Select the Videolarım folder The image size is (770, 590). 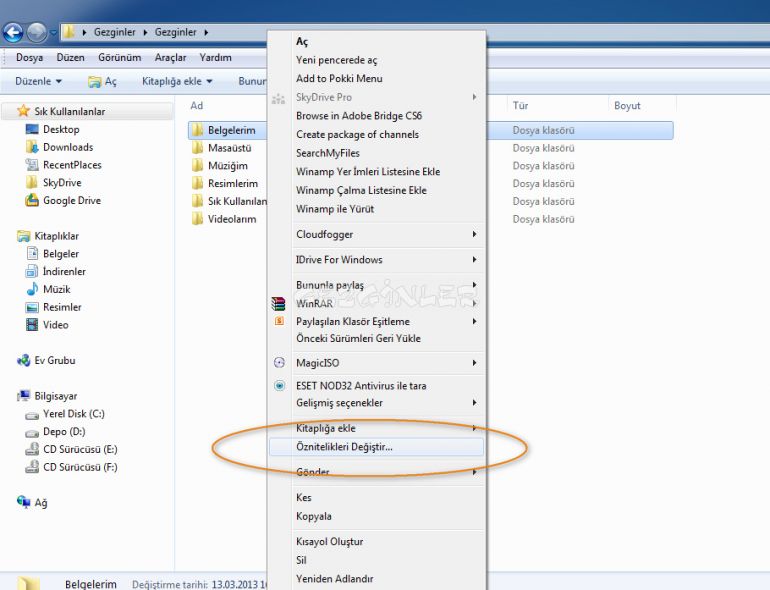click(231, 219)
